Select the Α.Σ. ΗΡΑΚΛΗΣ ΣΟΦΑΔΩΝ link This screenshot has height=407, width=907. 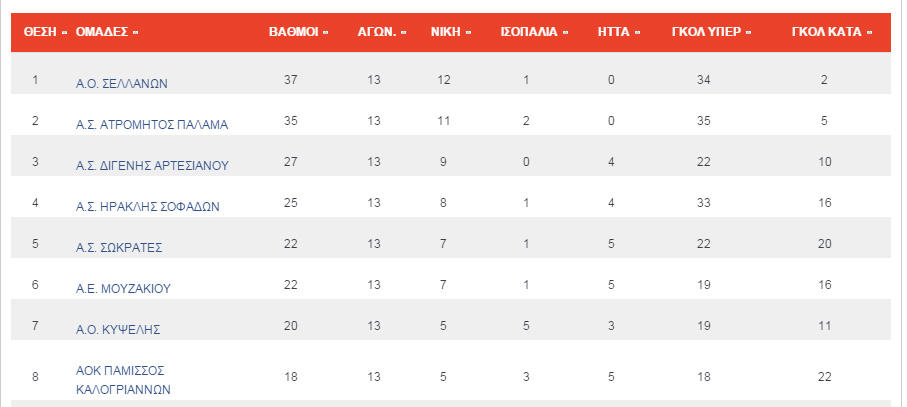coord(148,207)
